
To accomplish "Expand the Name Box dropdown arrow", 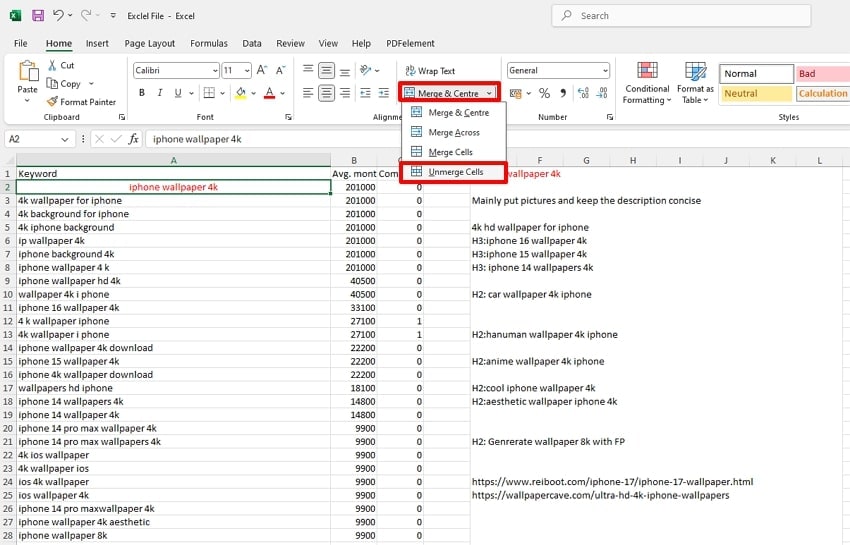I will 65,139.
